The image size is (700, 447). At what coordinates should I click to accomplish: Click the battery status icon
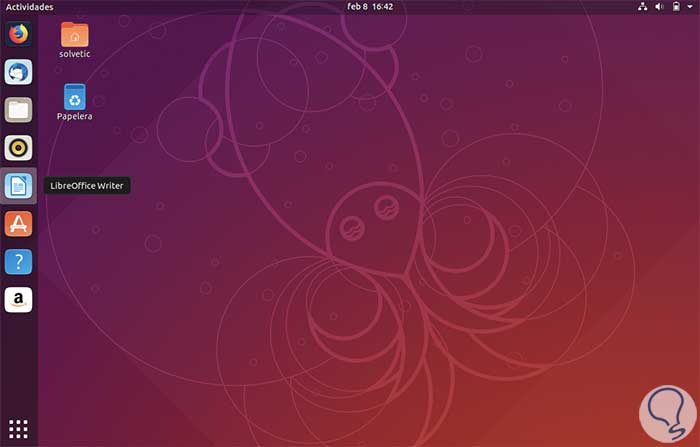point(676,7)
